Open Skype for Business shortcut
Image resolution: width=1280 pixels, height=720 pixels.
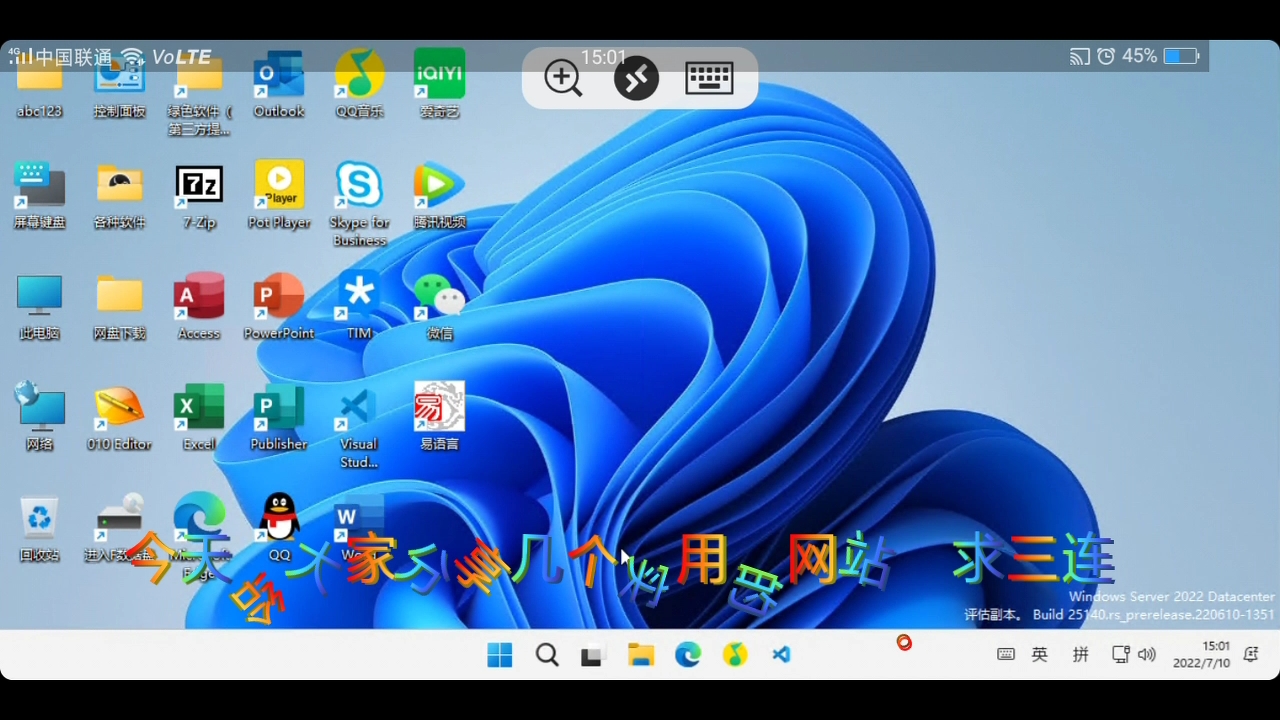(359, 203)
